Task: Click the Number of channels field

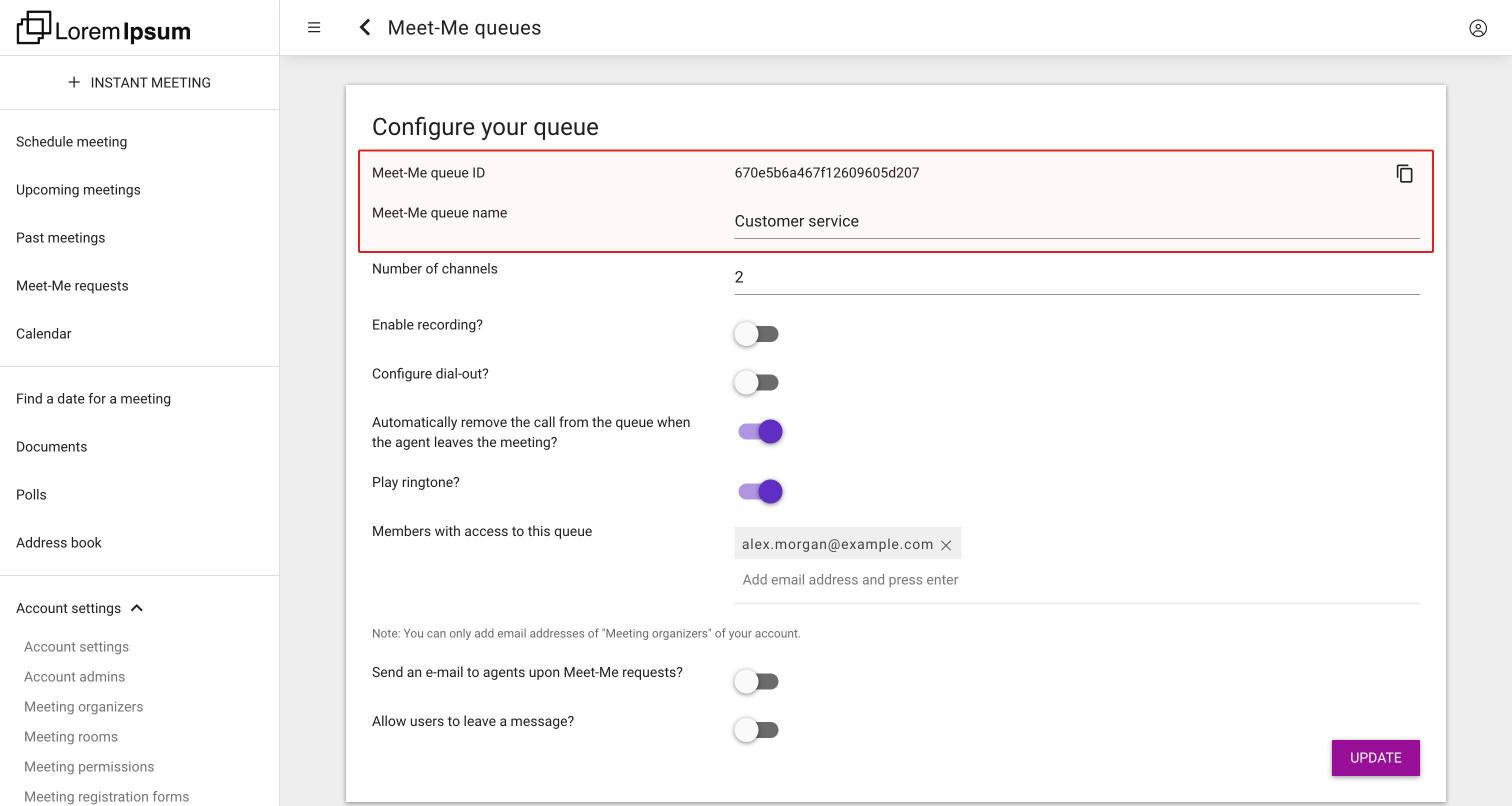Action: (1077, 278)
